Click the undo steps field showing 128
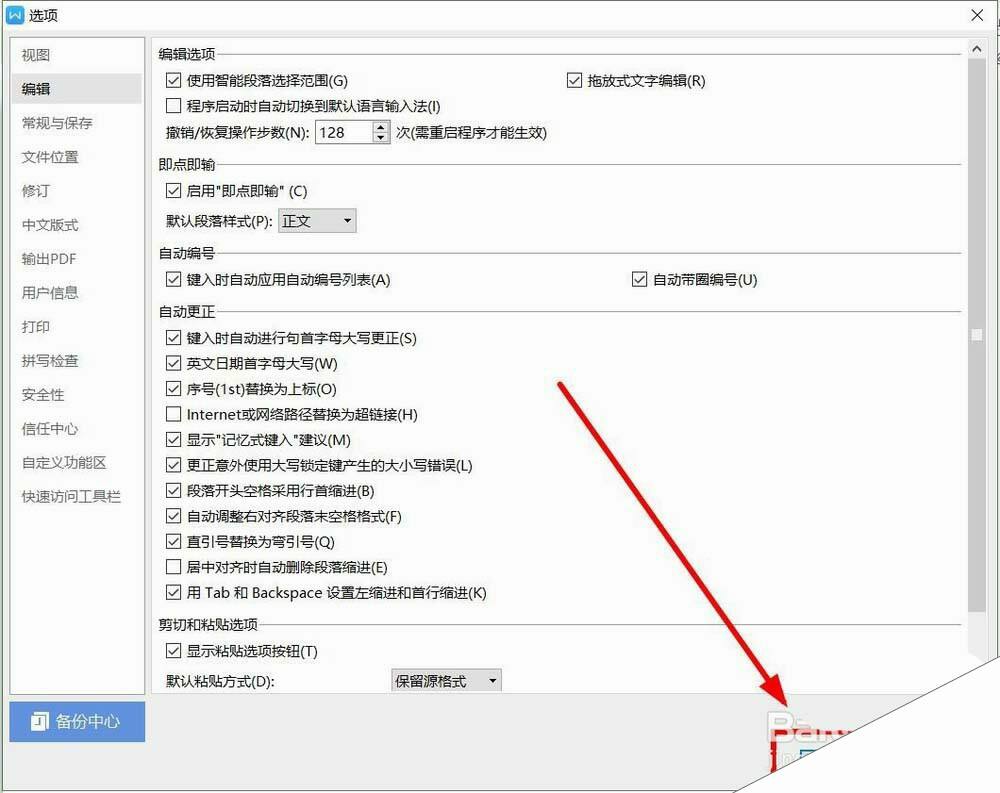The image size is (1000, 793). [x=344, y=132]
